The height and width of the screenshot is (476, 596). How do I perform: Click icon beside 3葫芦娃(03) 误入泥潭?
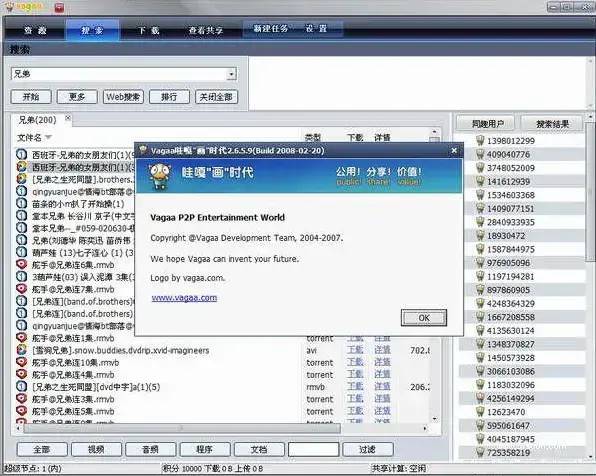[21, 277]
